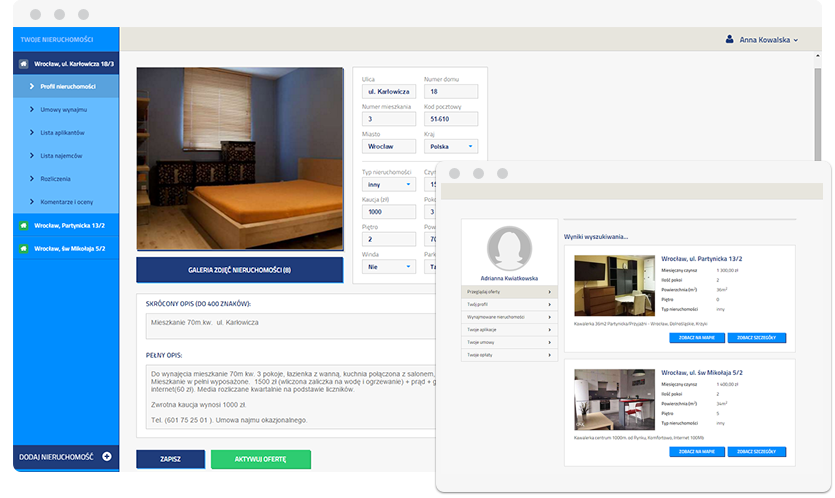Click the home icon beside Wrocław, ul. Karłowicza 18/3
Screen dimensions: 835x498
(x=23, y=64)
